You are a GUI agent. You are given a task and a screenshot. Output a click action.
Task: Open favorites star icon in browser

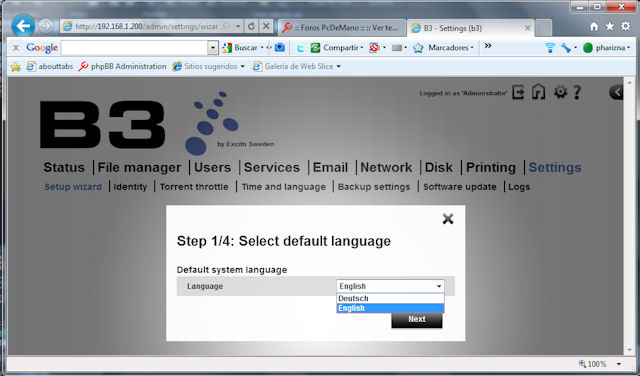[x=609, y=27]
